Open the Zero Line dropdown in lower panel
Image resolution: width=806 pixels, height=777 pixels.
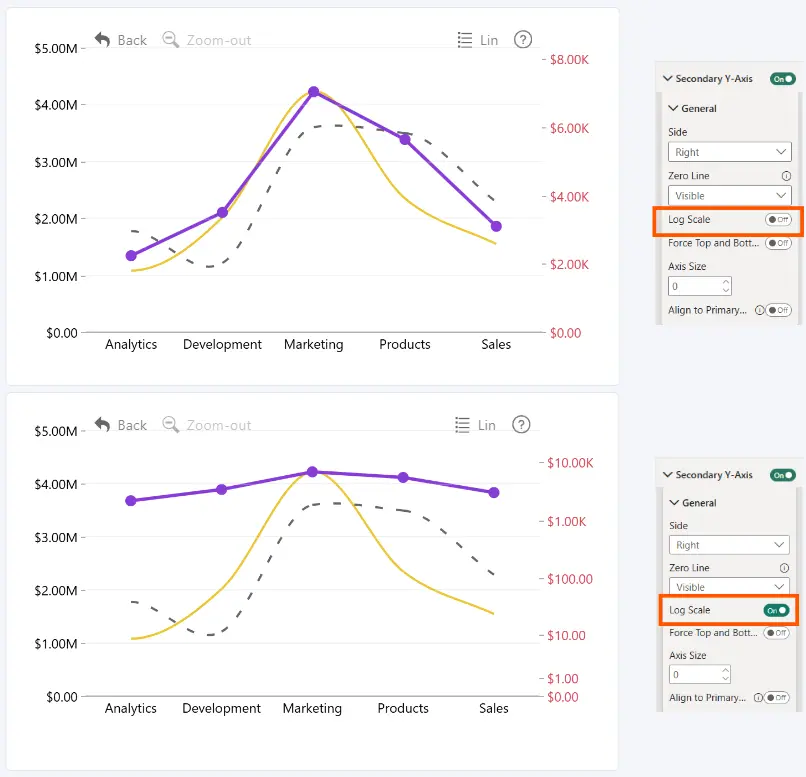729,587
